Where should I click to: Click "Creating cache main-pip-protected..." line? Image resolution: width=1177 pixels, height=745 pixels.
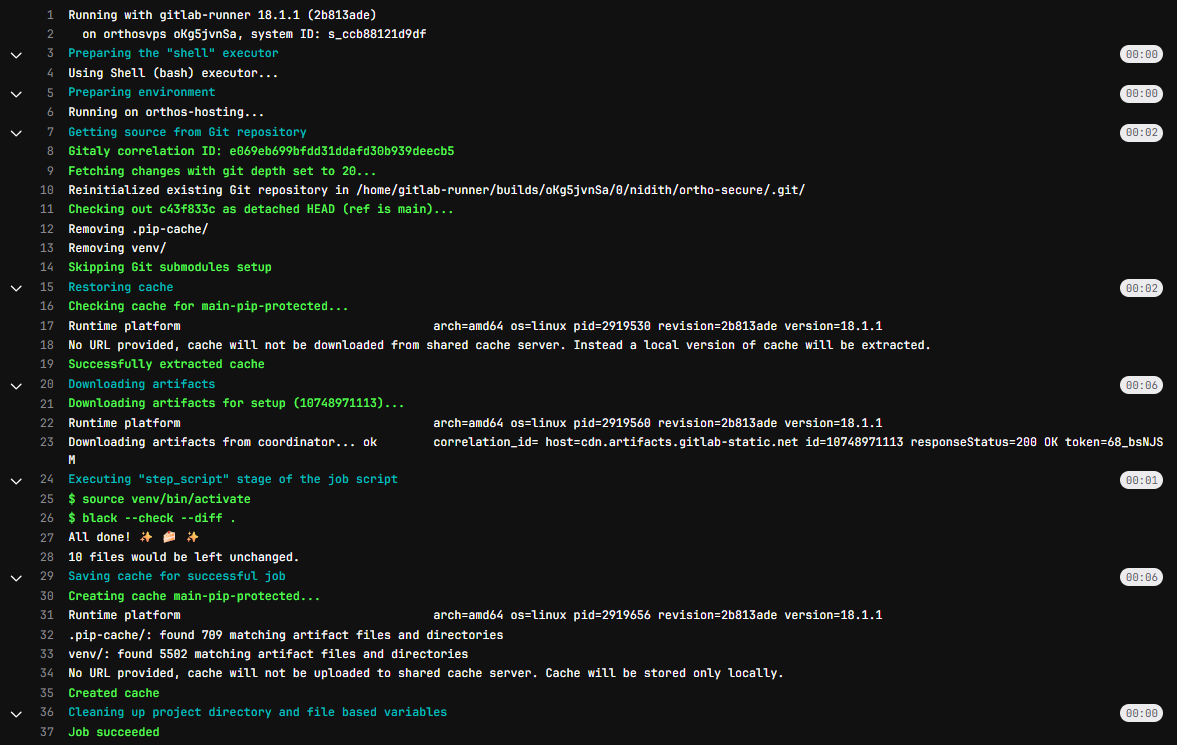[194, 596]
